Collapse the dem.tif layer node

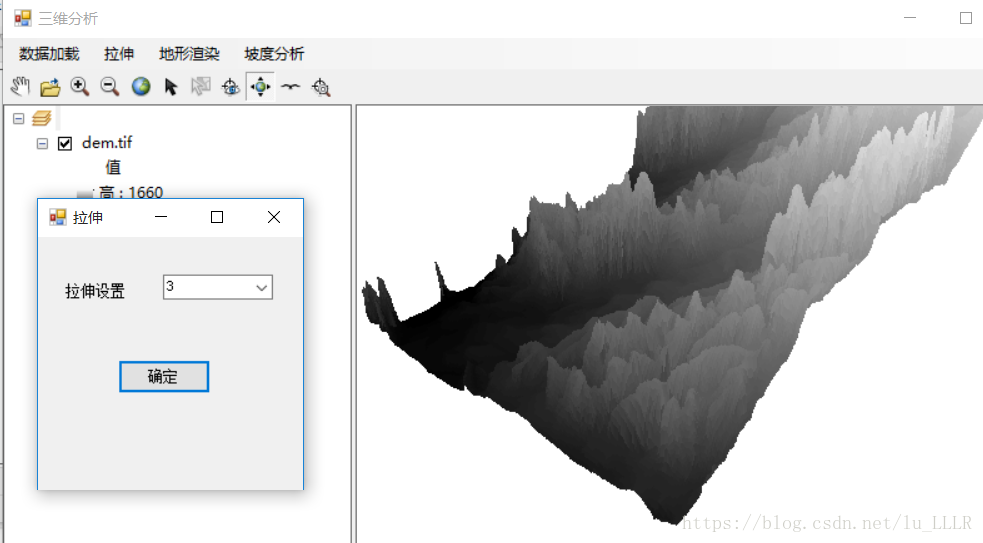42,144
